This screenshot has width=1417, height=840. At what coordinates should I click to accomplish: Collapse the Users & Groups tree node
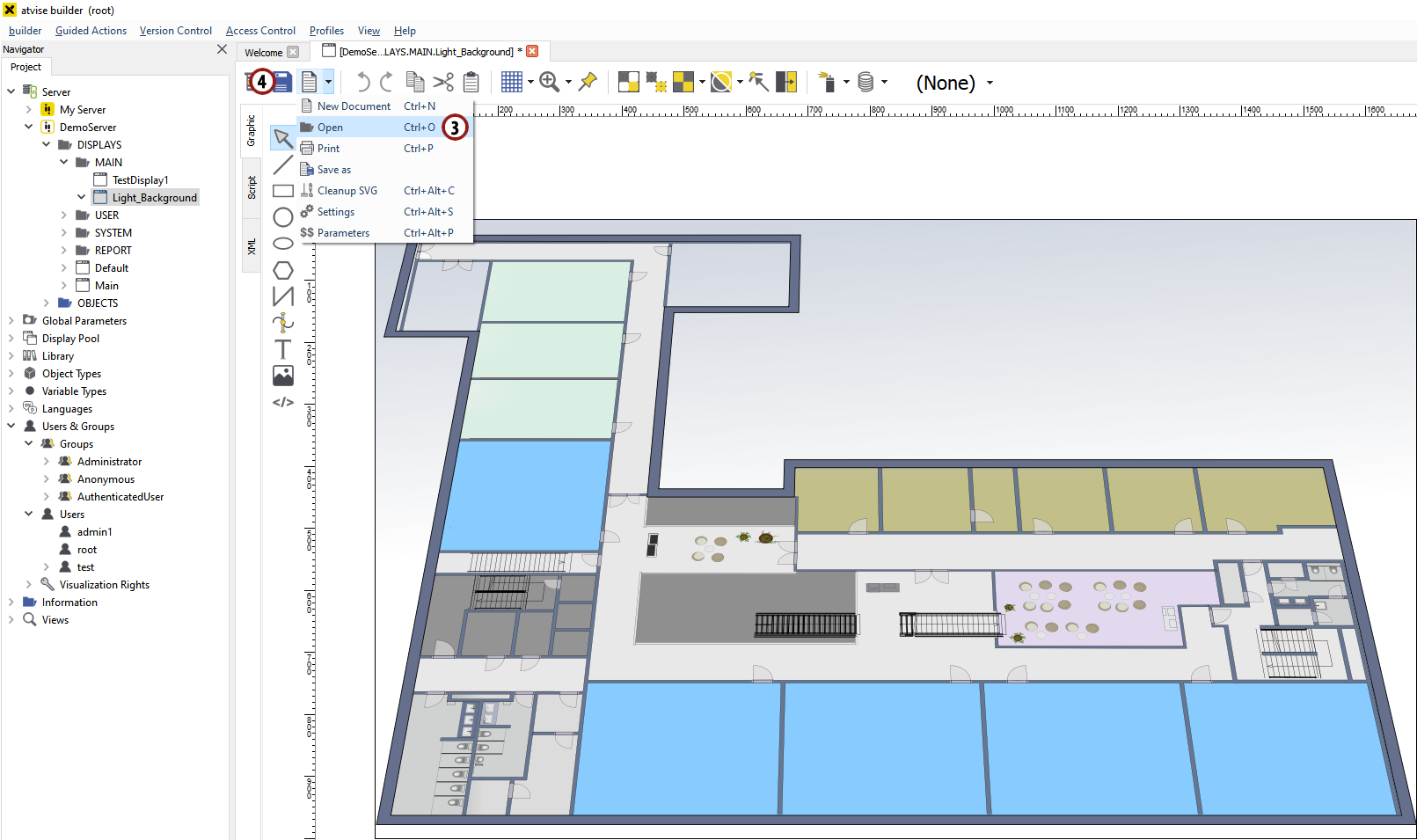coord(11,427)
